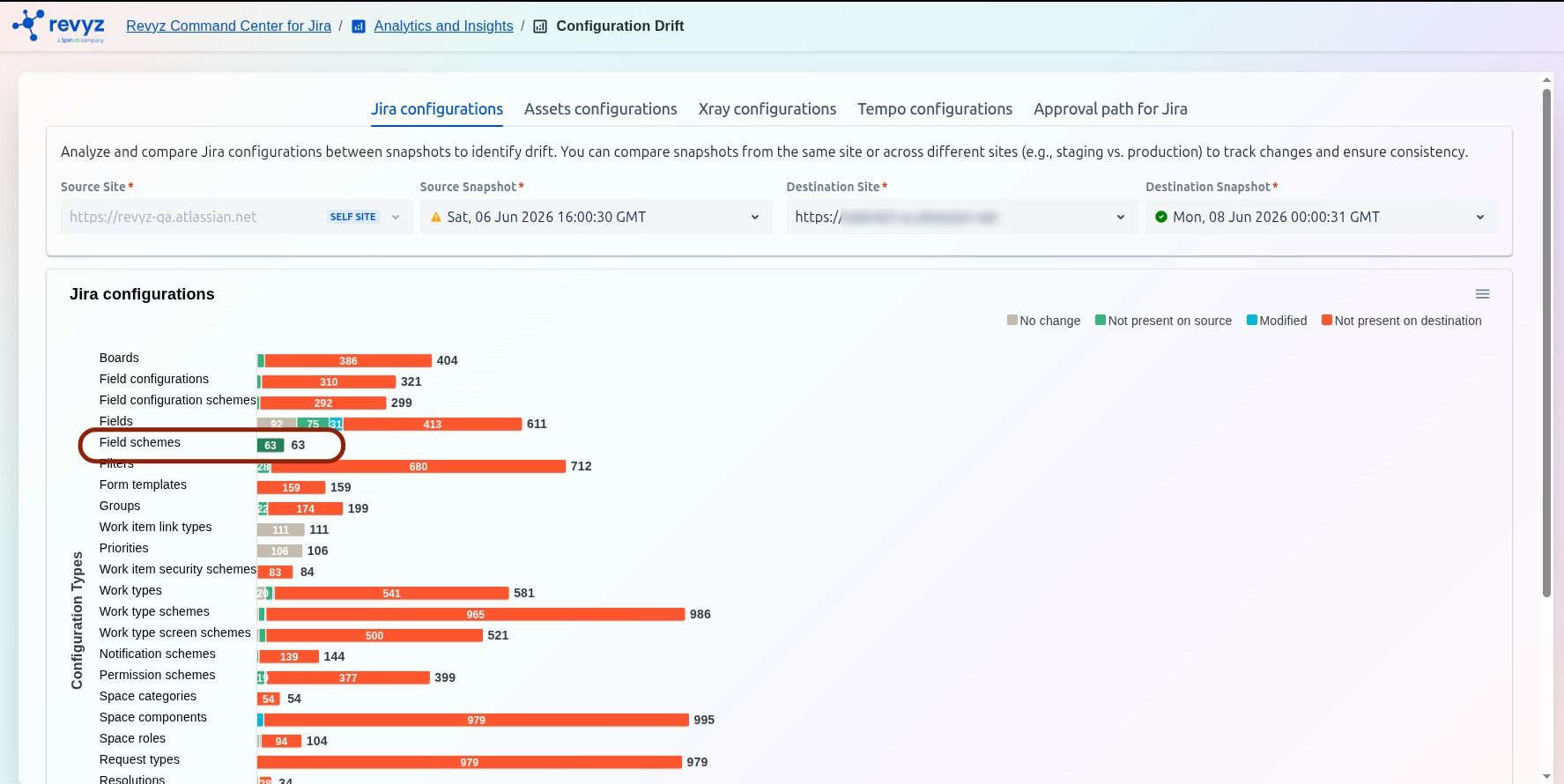Toggle Not present on destination legend
Screen dimensions: 1564x784
[1401, 321]
